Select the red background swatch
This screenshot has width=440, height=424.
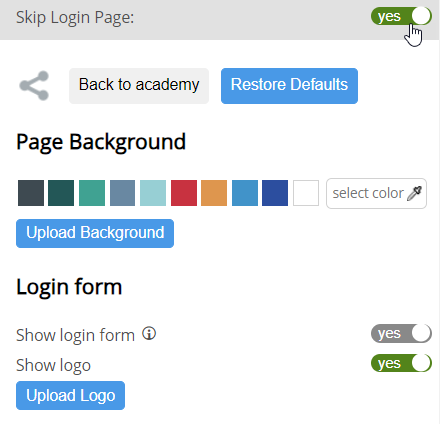click(x=184, y=193)
